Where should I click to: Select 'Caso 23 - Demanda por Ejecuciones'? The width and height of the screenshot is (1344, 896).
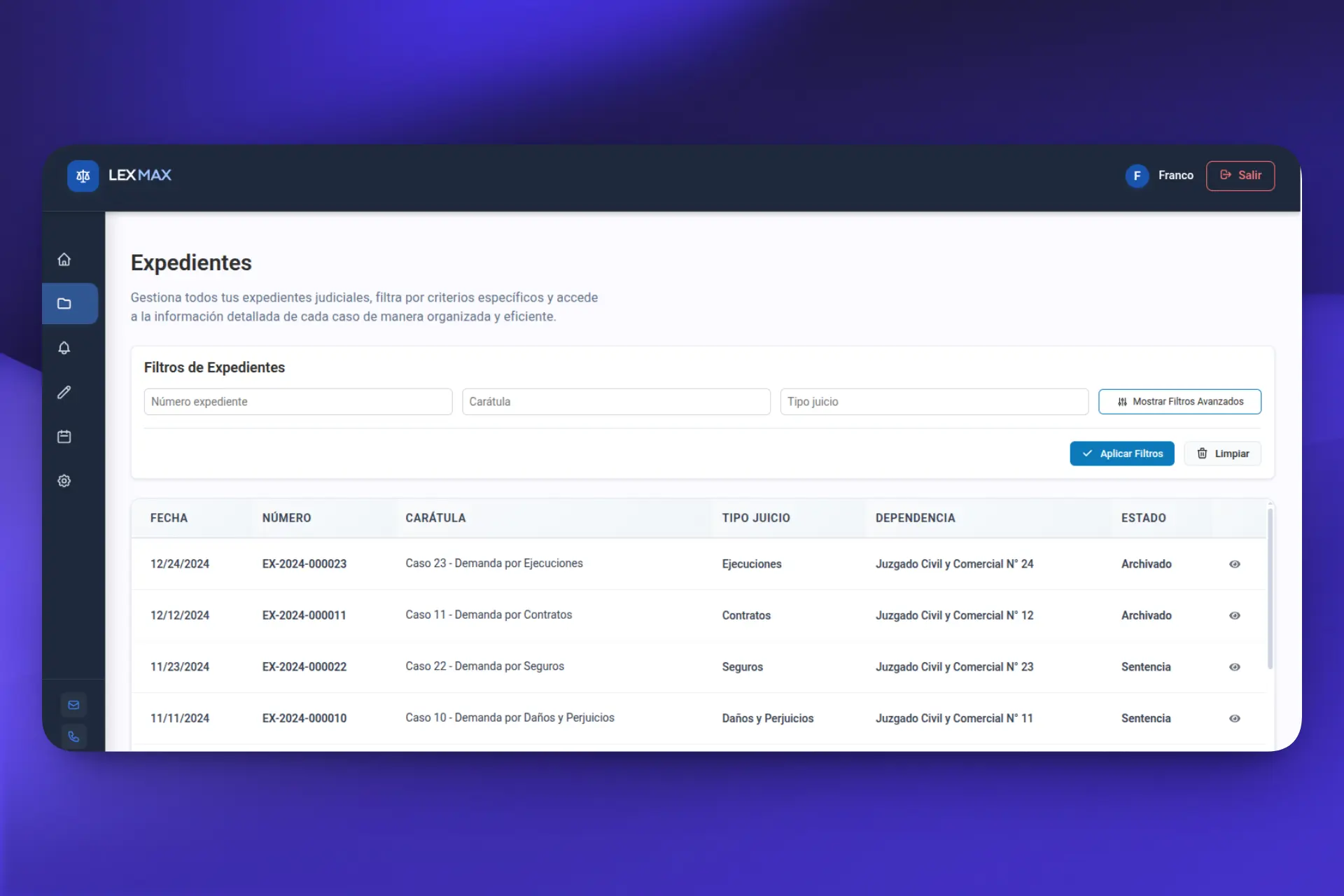(494, 563)
